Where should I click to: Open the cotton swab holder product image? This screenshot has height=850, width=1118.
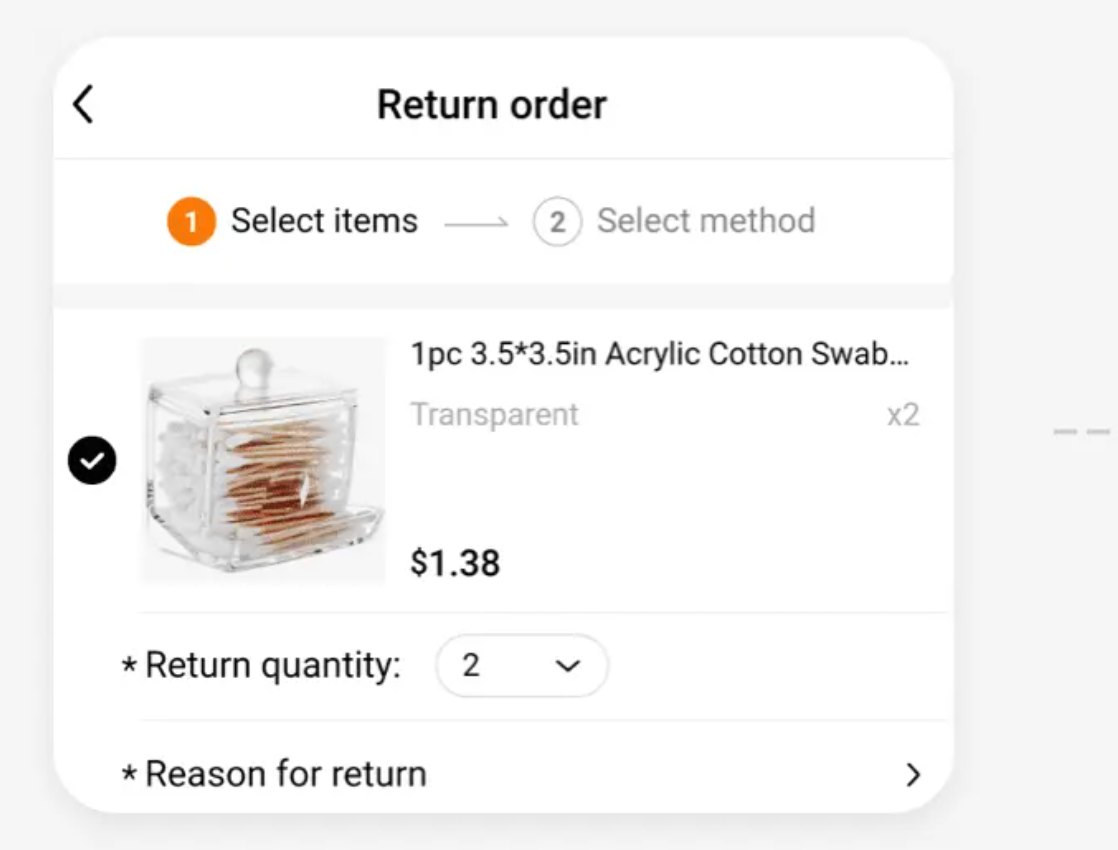point(262,461)
